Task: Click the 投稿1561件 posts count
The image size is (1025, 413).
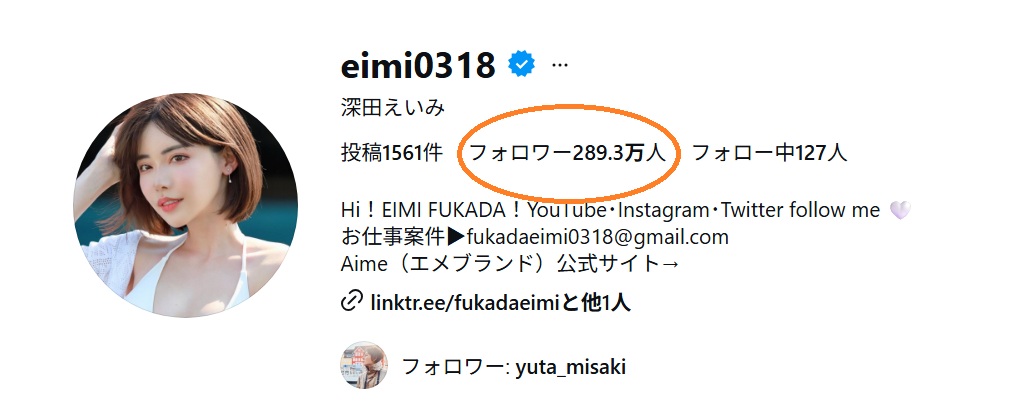Action: (x=392, y=153)
